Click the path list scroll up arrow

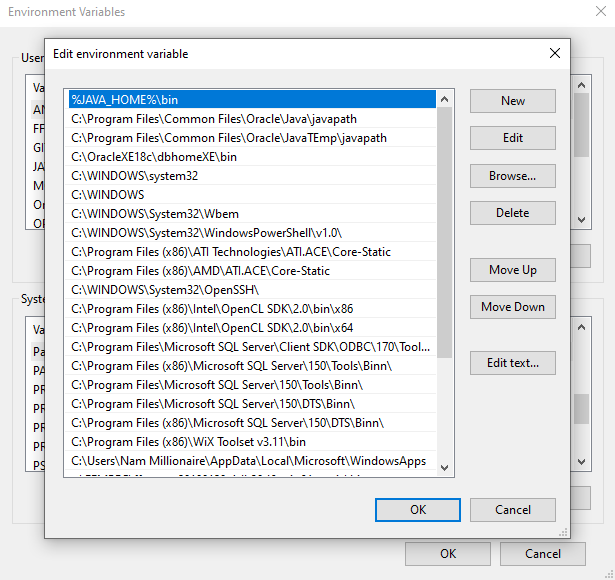pos(444,99)
